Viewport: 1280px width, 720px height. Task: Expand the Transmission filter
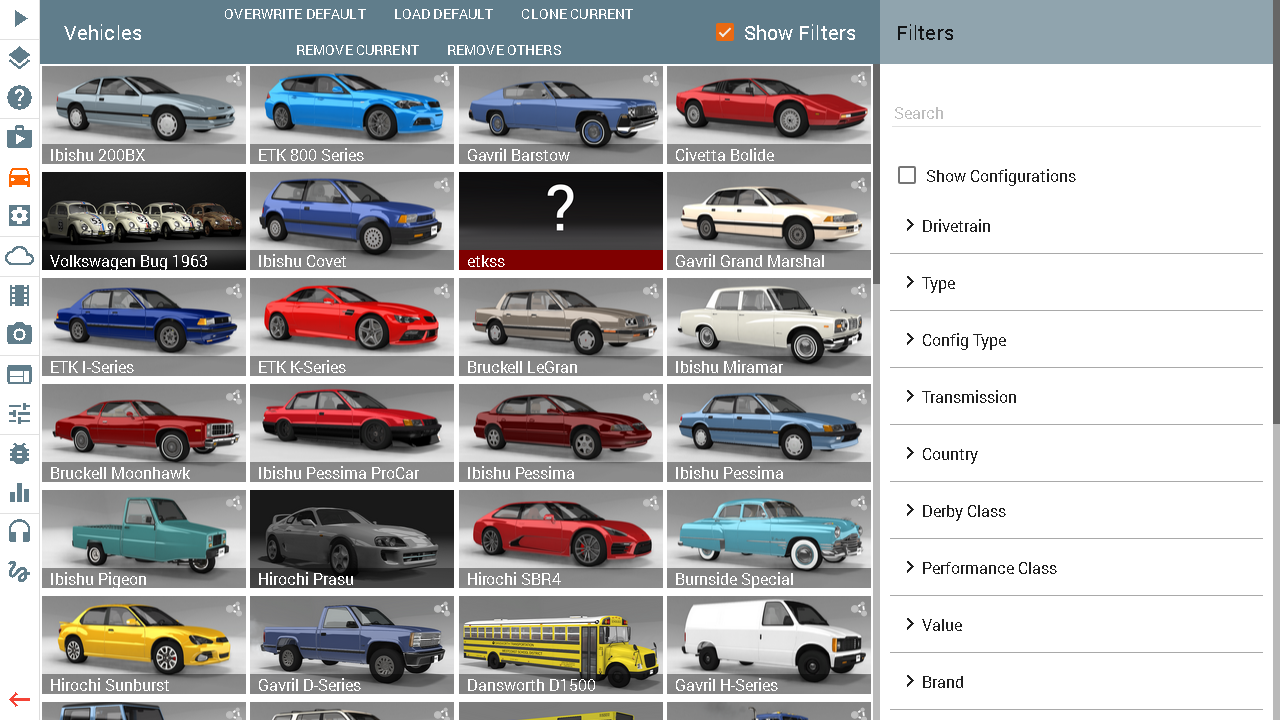[1076, 397]
